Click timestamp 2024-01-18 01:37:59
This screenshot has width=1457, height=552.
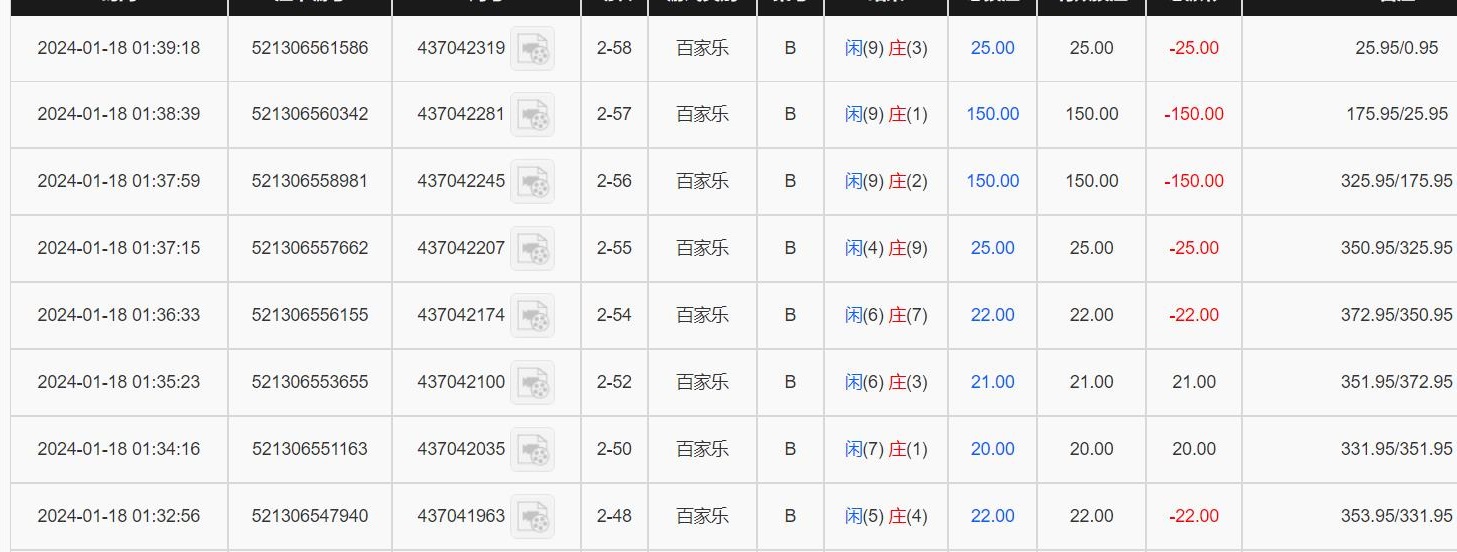119,181
